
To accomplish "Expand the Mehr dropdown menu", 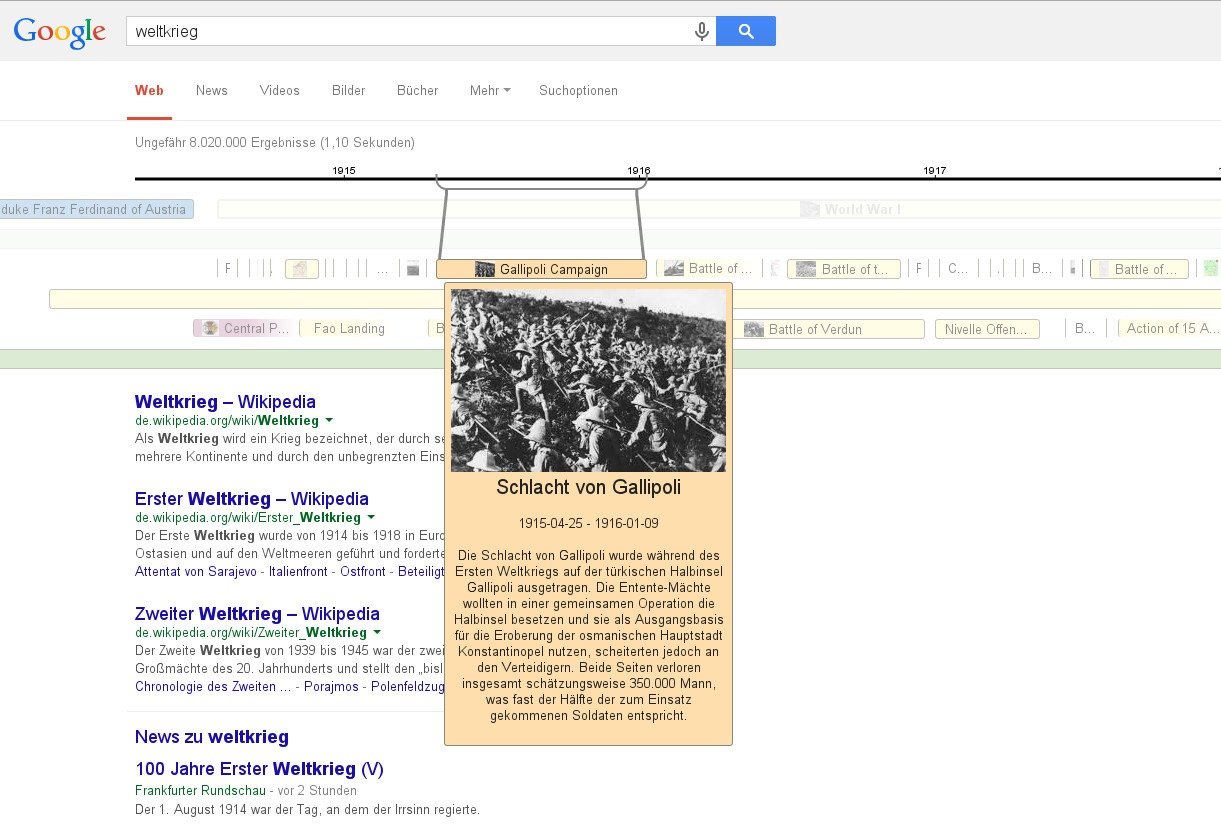I will pyautogui.click(x=490, y=91).
